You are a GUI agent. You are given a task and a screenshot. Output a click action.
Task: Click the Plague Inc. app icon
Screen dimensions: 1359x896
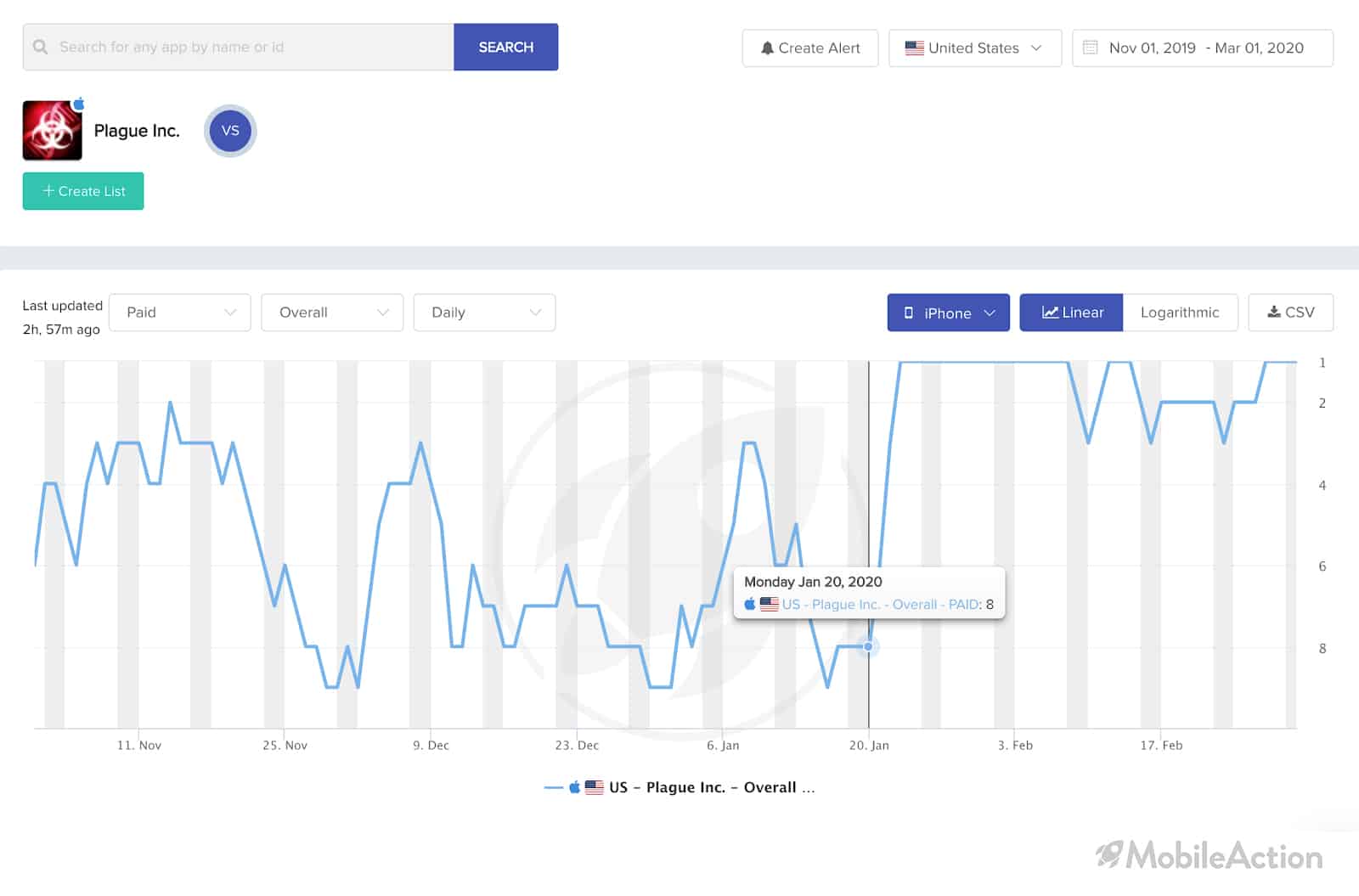pos(52,131)
